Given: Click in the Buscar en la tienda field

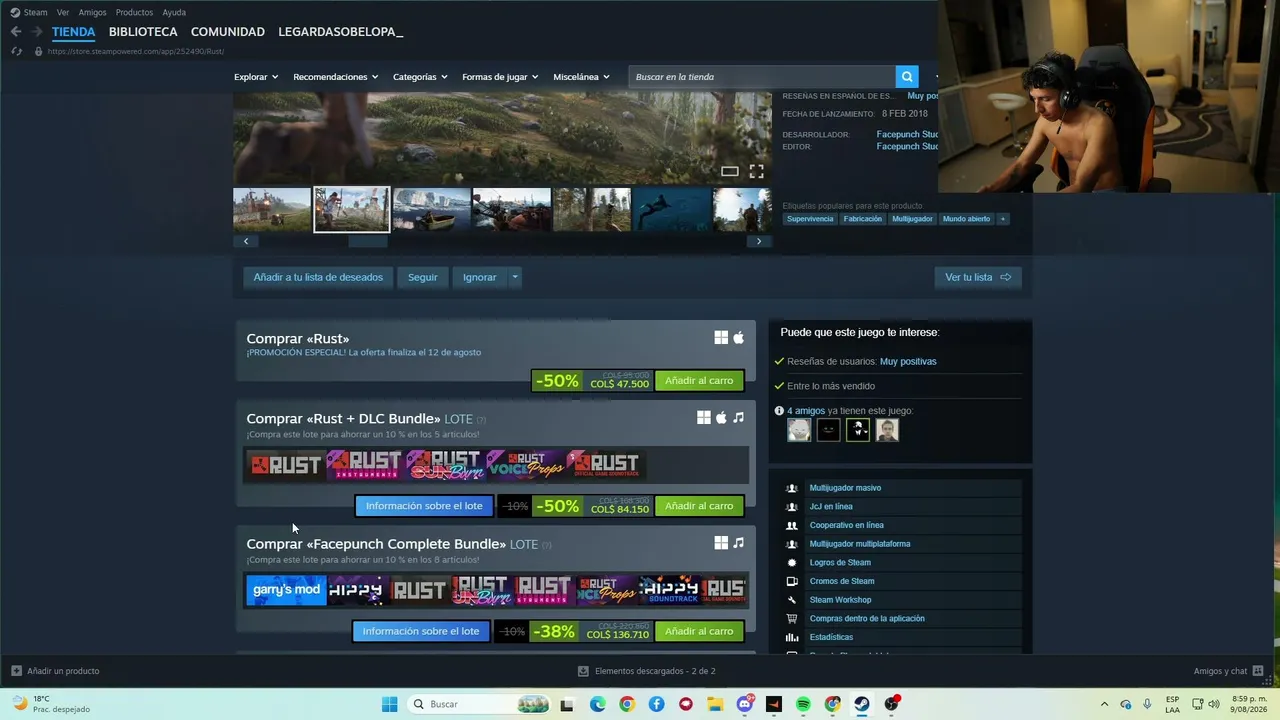Looking at the screenshot, I should click(x=762, y=77).
